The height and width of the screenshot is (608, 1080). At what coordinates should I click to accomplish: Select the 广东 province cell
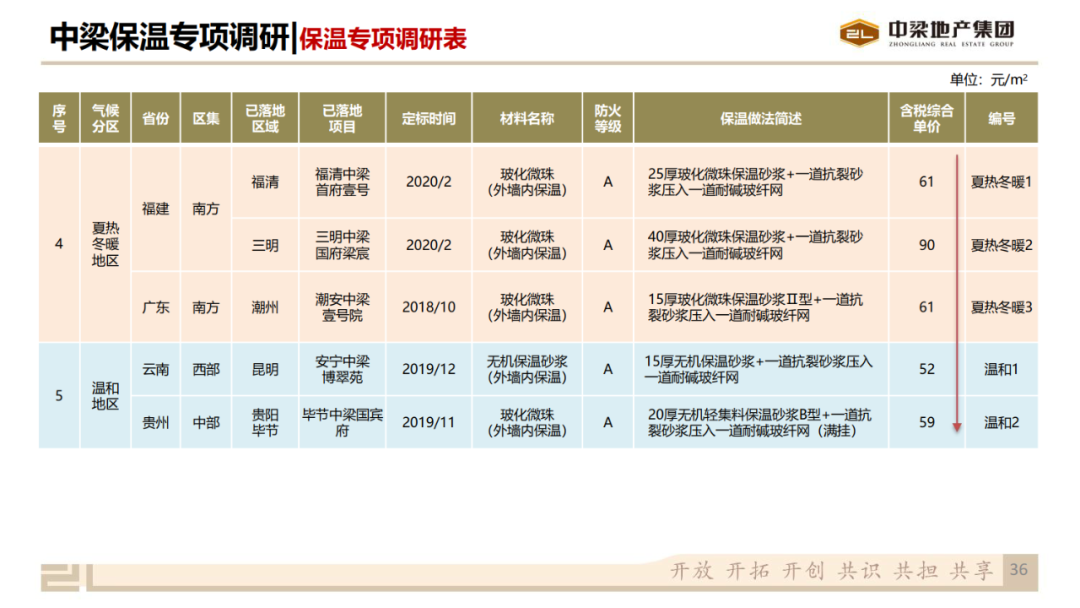point(156,307)
